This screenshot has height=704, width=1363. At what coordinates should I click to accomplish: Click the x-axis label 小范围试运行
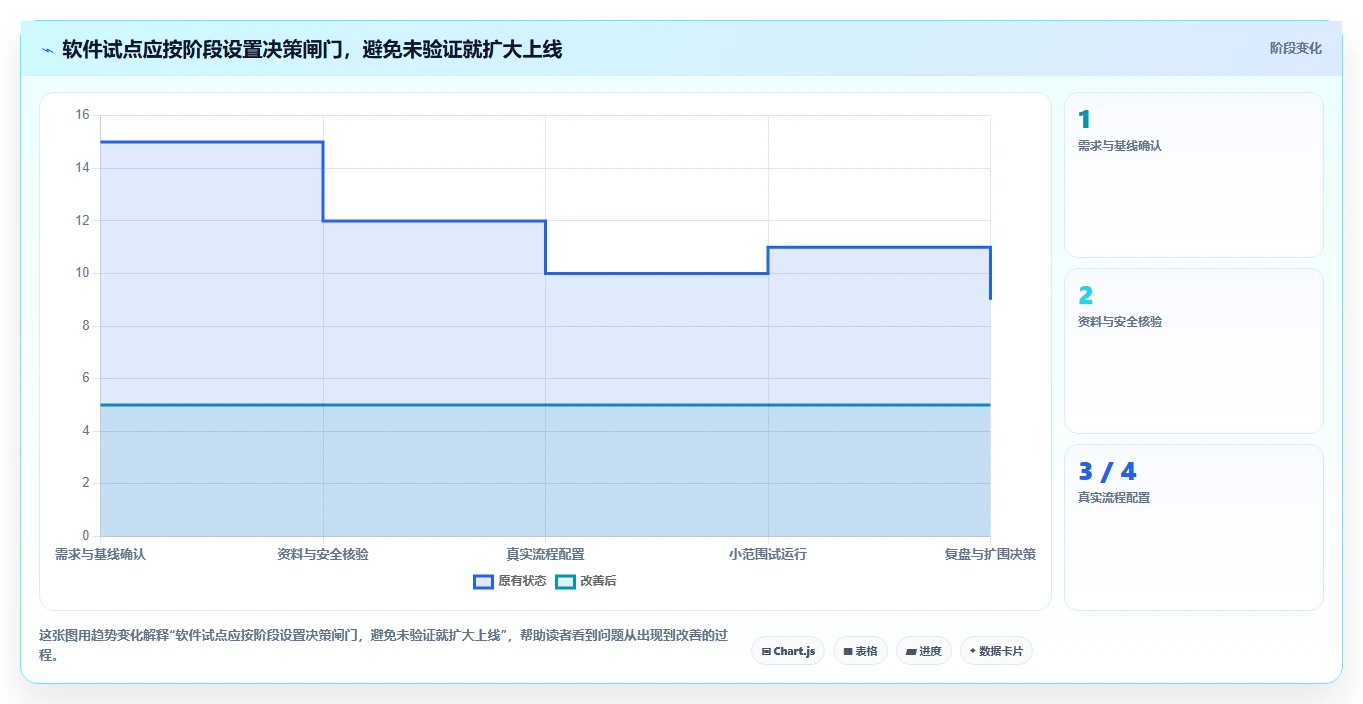tap(768, 554)
